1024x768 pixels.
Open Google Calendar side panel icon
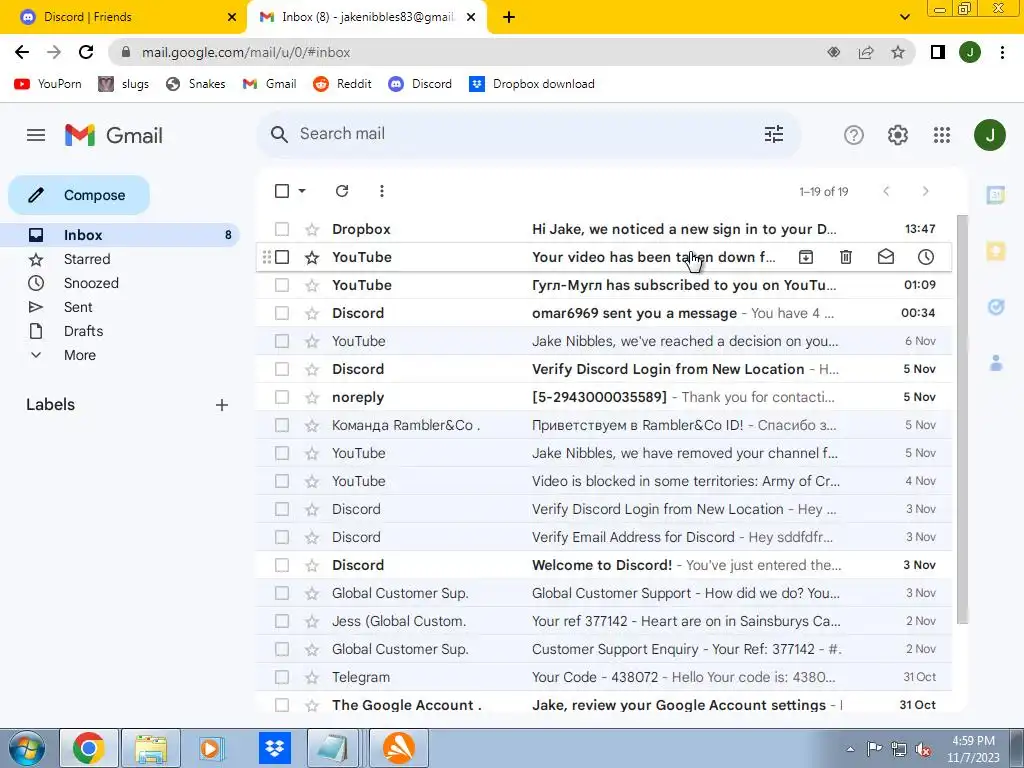[996, 194]
